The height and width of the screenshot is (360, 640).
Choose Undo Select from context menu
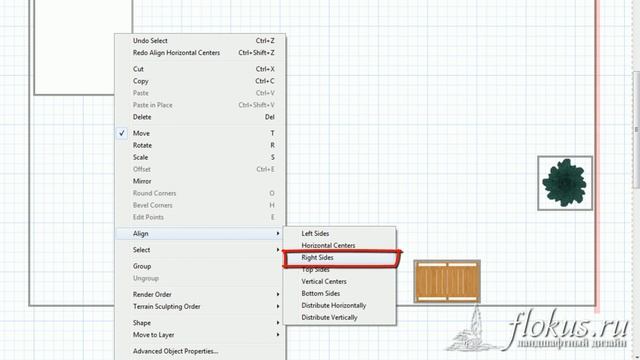(x=200, y=41)
